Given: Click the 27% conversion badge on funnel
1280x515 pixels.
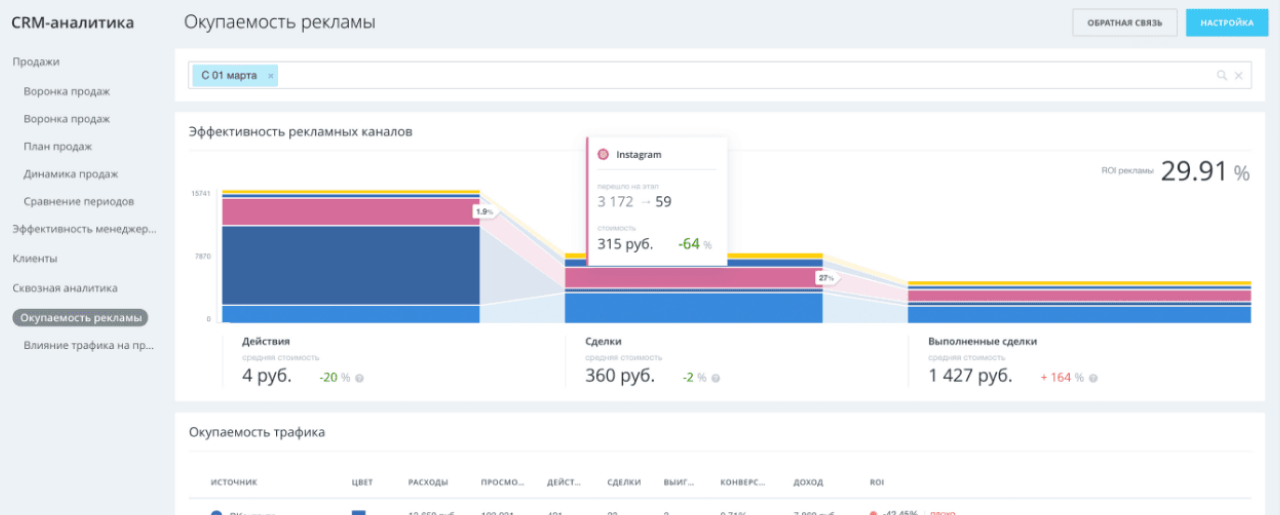Looking at the screenshot, I should (x=826, y=279).
